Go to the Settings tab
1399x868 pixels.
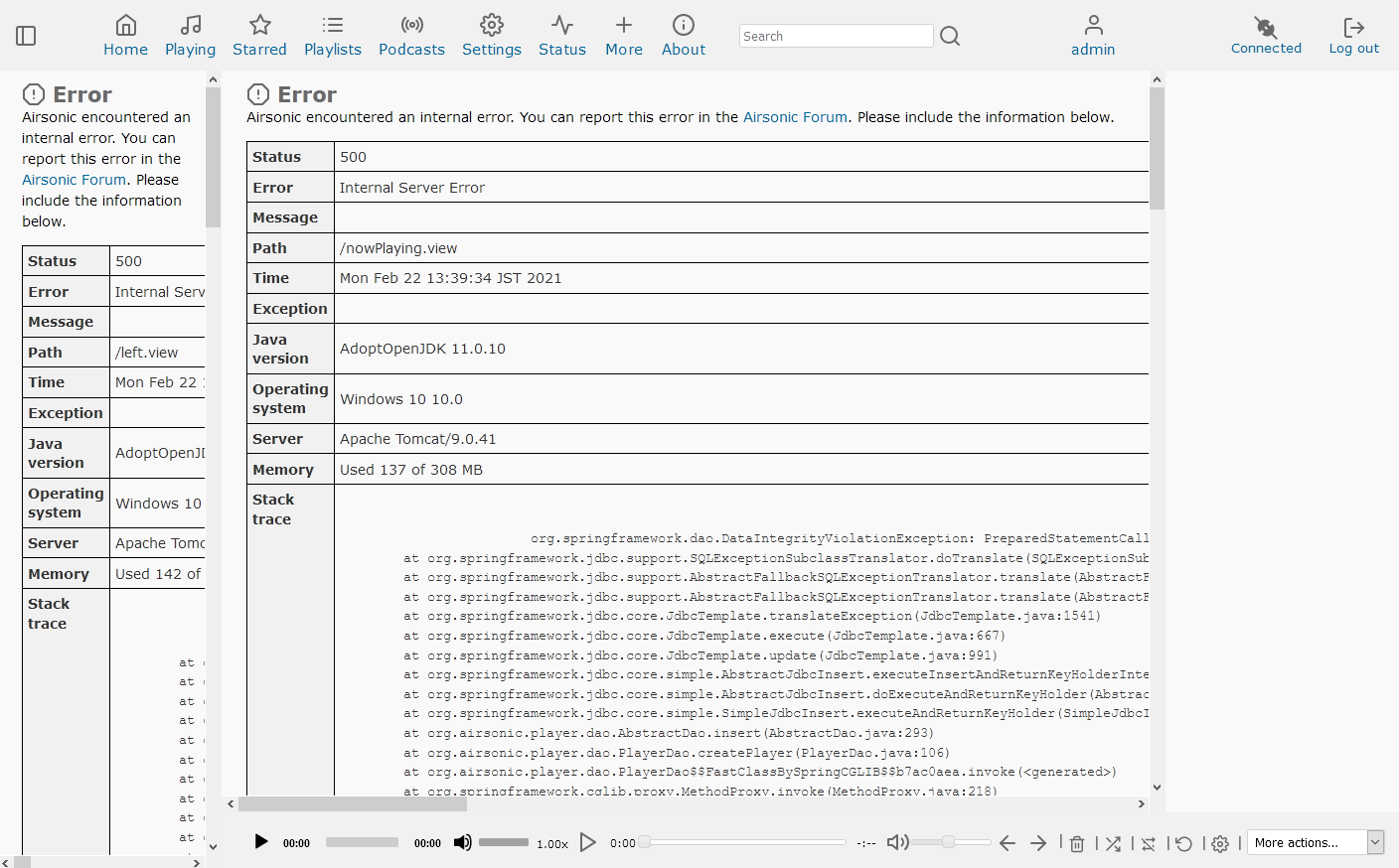(491, 36)
